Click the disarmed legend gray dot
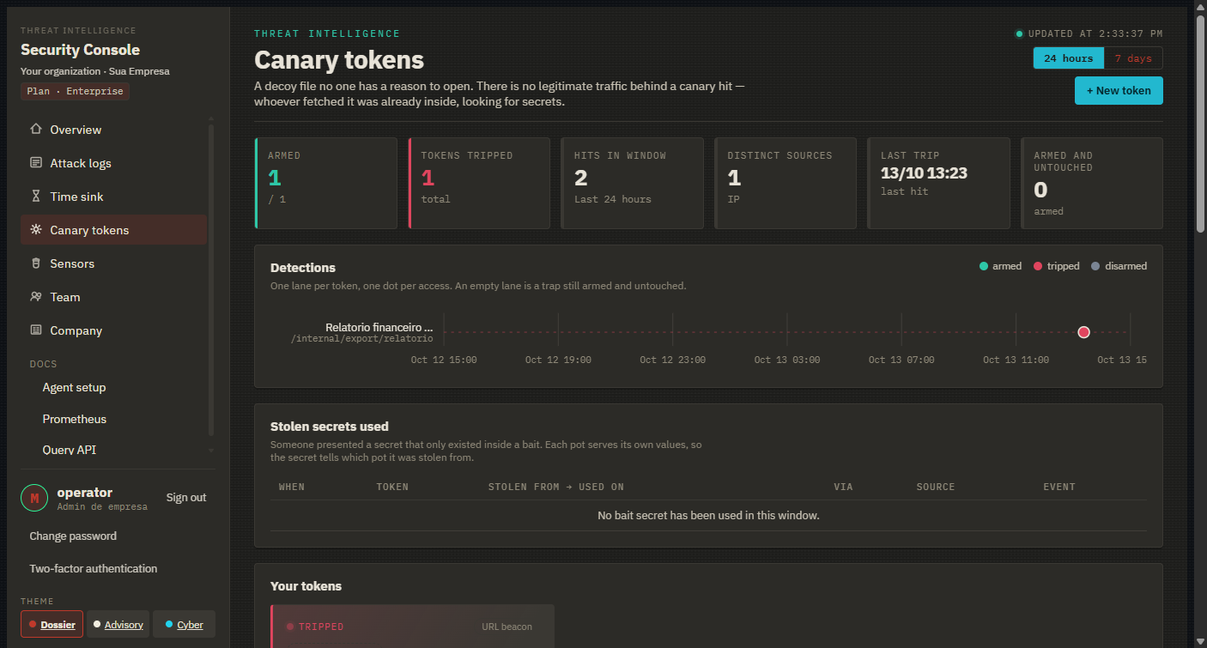The height and width of the screenshot is (648, 1207). (1096, 266)
